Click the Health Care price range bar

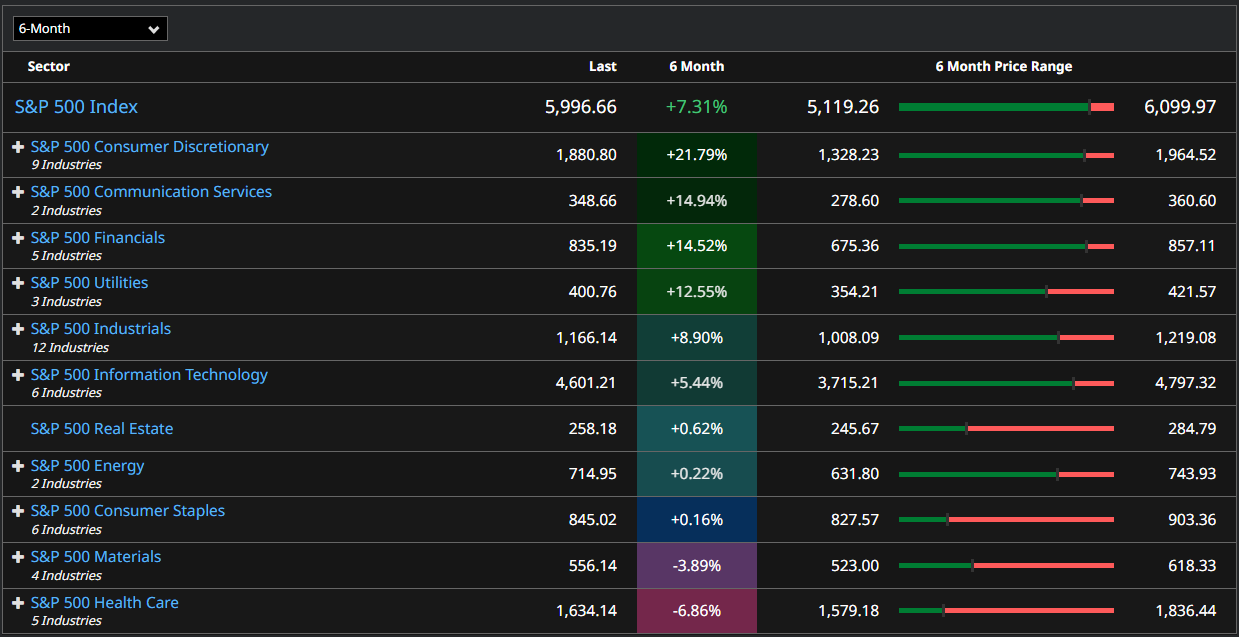tap(1006, 610)
